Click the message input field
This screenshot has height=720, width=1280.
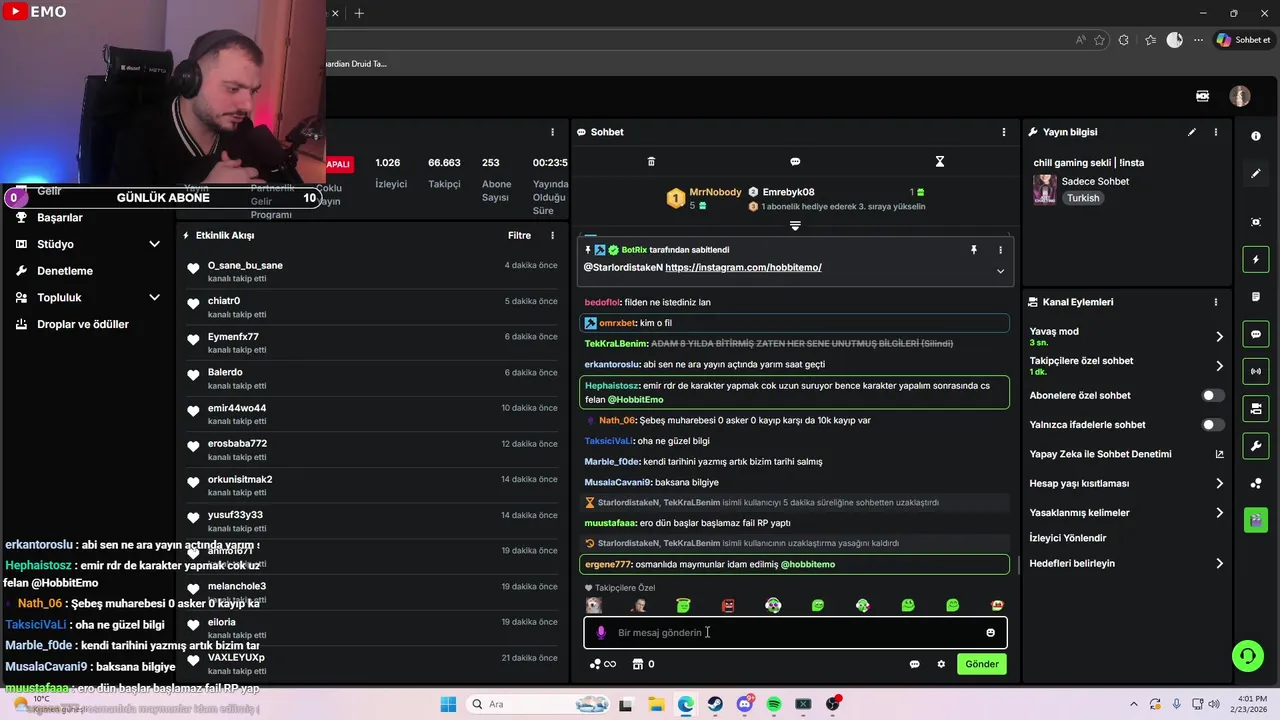point(795,633)
